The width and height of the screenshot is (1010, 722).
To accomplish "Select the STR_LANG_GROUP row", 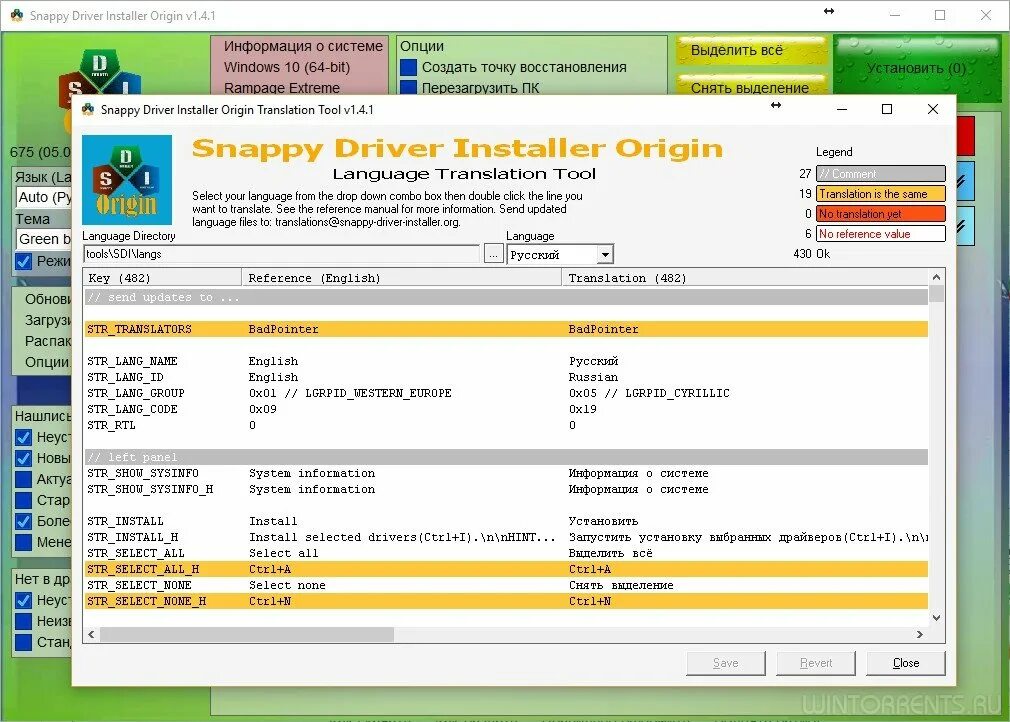I will tap(506, 393).
